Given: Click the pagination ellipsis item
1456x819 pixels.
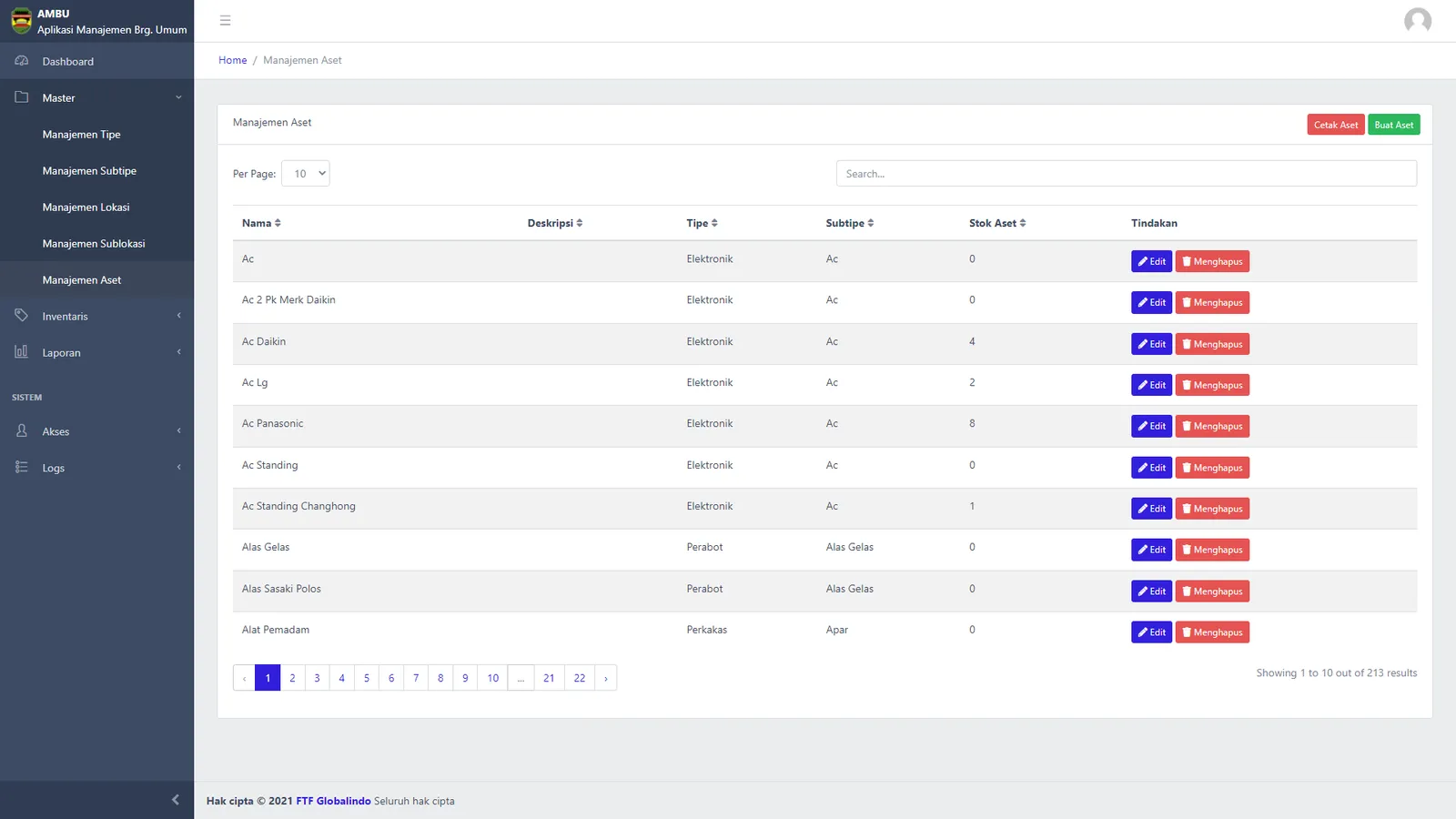Looking at the screenshot, I should (x=521, y=678).
